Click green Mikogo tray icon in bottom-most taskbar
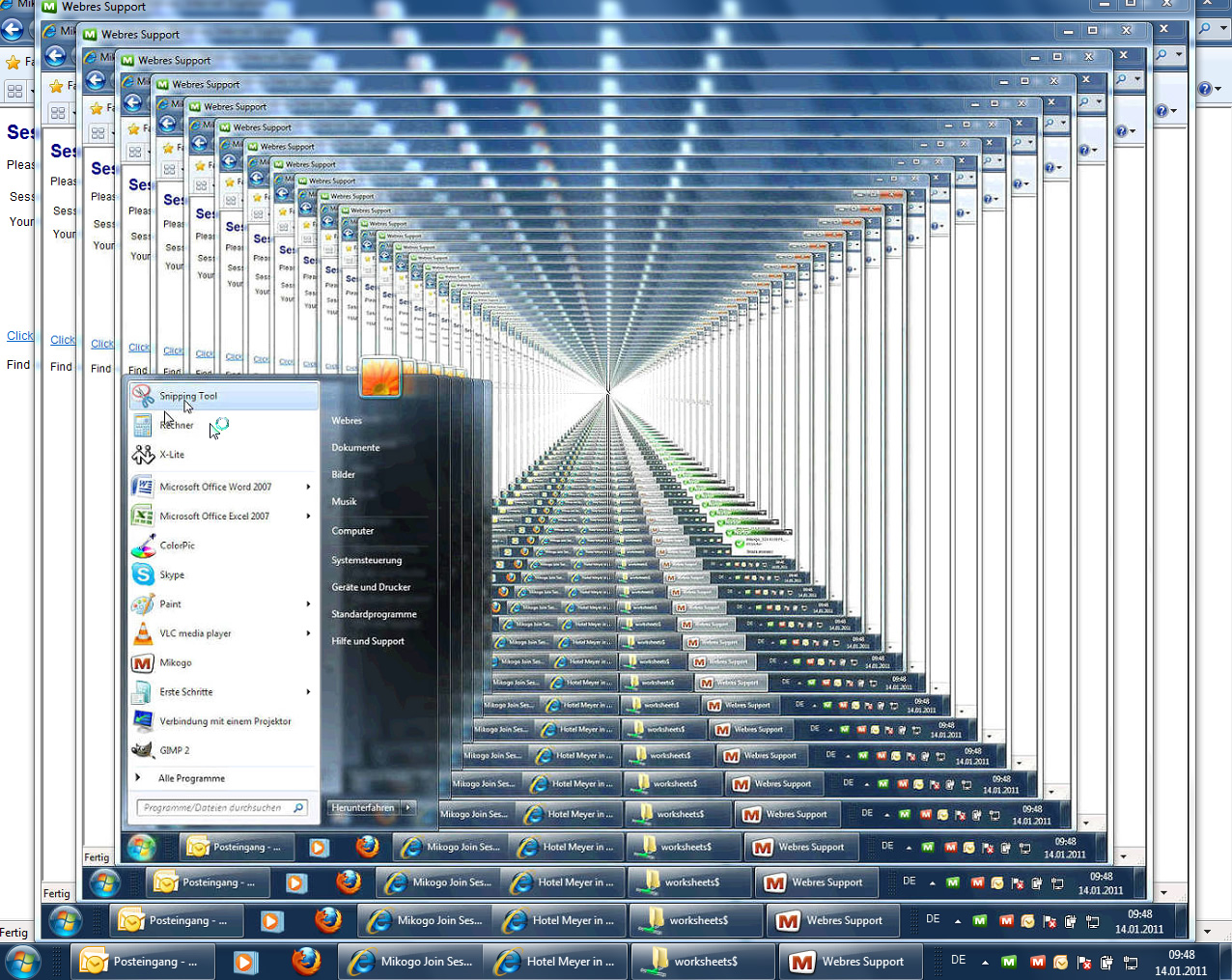 1009,962
